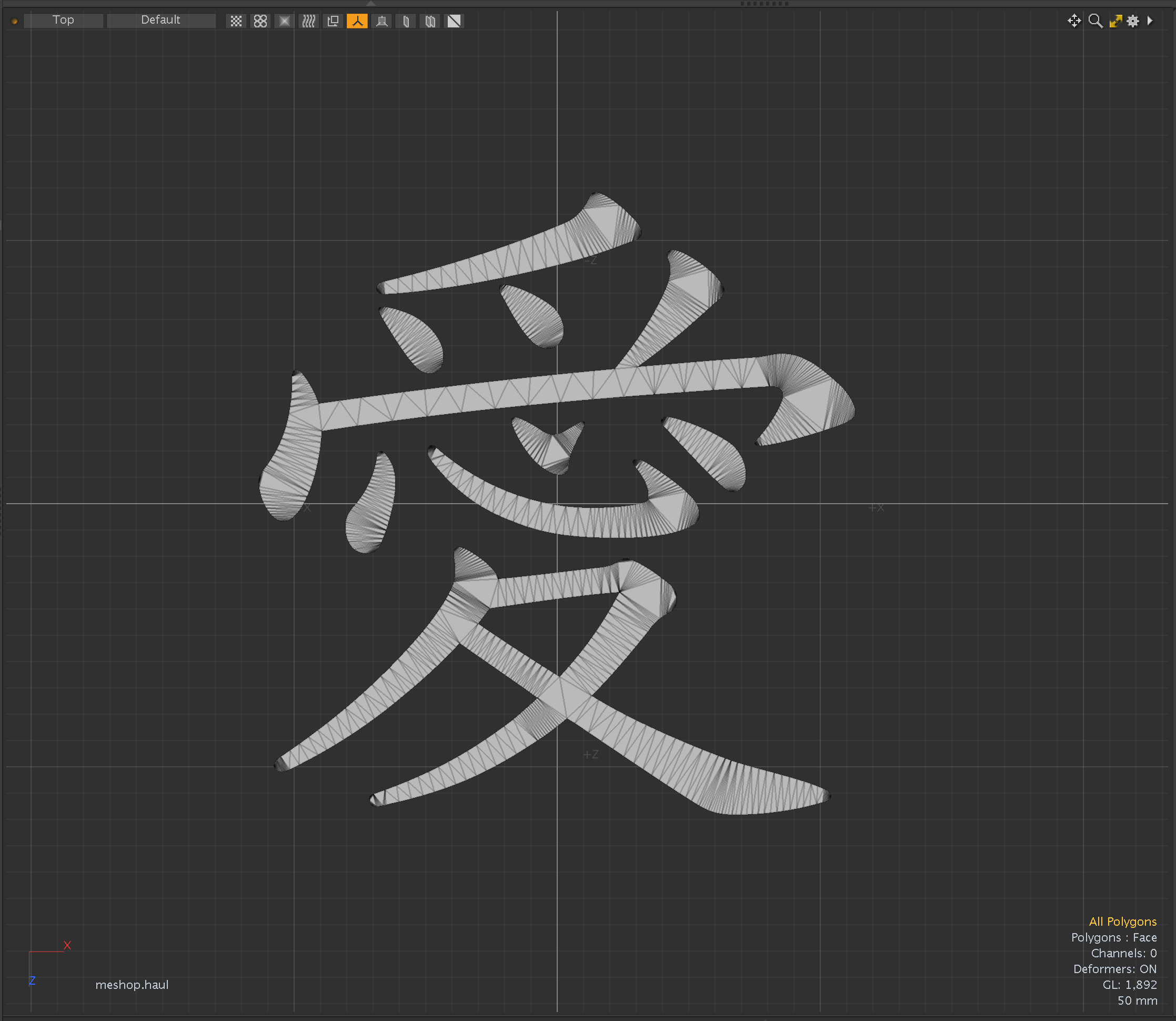This screenshot has width=1176, height=1021.
Task: Click the orange viewport activity dot
Action: click(x=15, y=22)
